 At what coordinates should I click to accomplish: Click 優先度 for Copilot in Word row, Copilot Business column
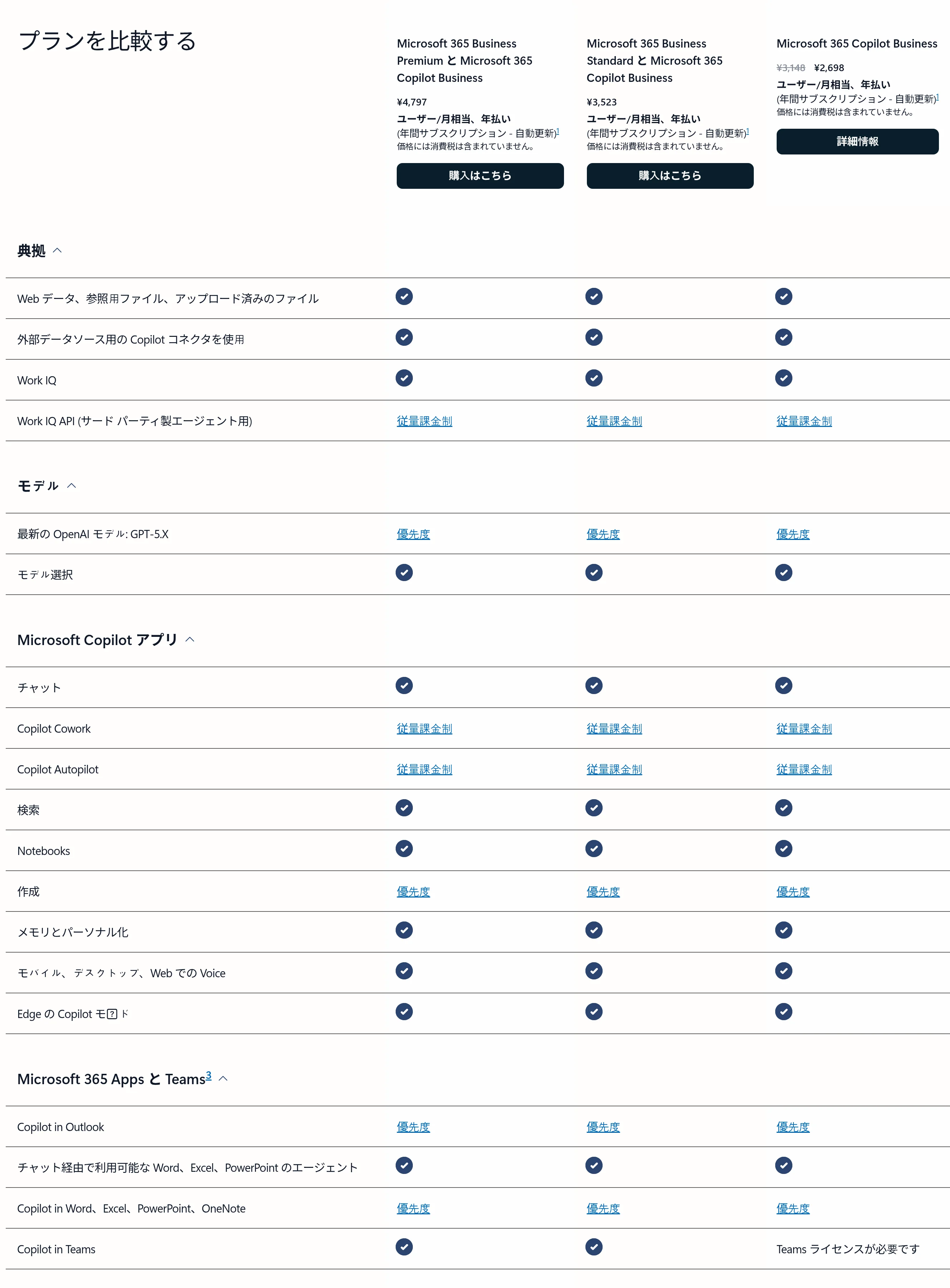click(x=793, y=1209)
